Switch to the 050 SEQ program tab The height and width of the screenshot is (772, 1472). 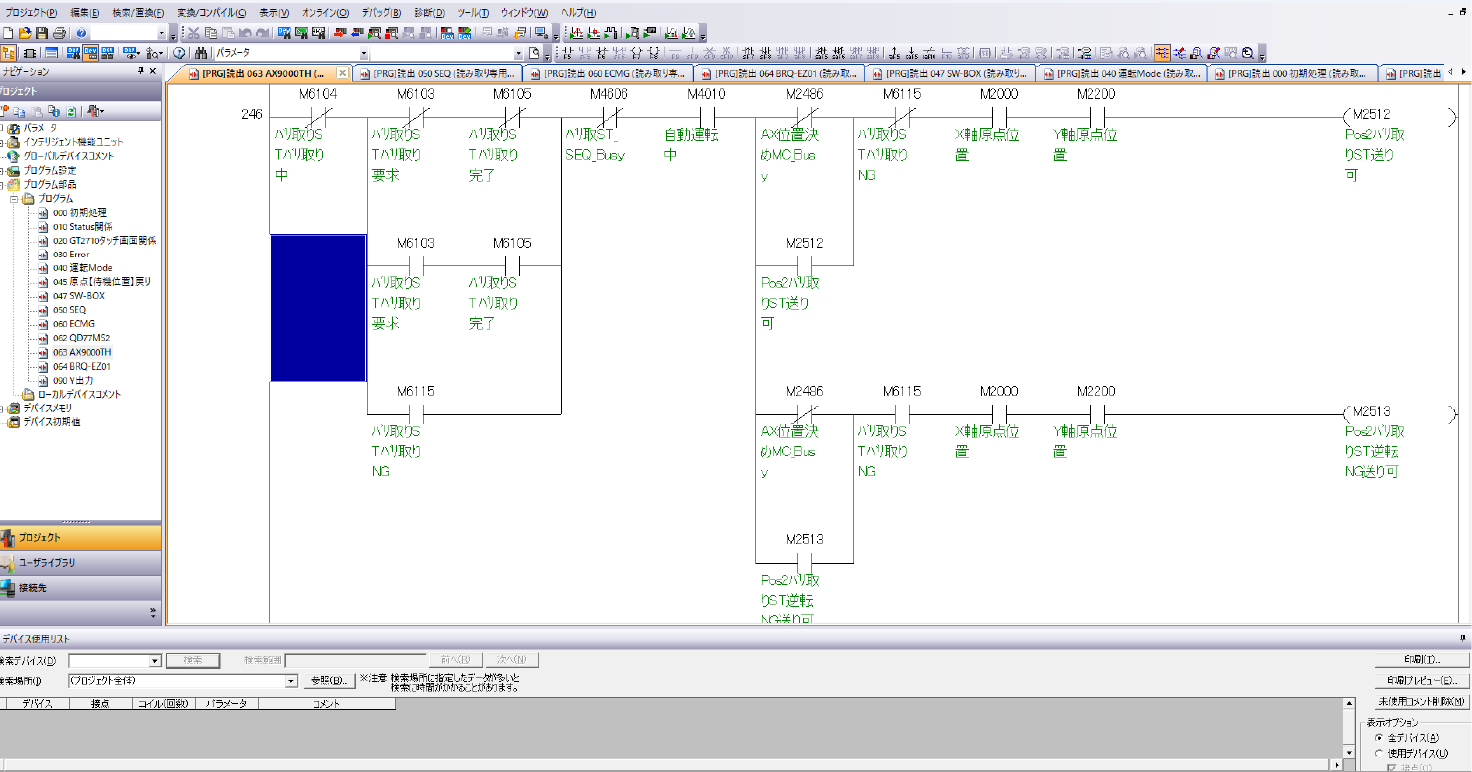pyautogui.click(x=441, y=73)
